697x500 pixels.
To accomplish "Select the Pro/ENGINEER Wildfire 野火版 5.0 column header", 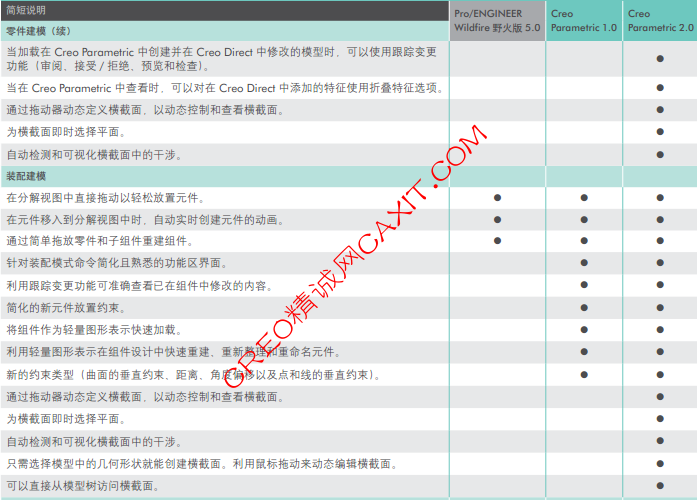I will coord(497,21).
